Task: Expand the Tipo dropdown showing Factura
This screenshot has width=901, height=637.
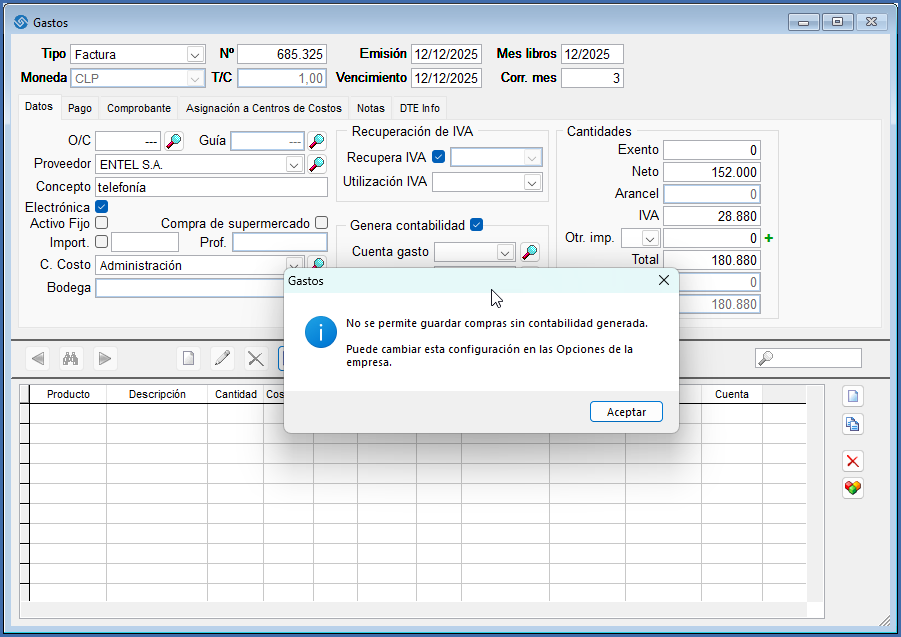Action: coord(194,54)
